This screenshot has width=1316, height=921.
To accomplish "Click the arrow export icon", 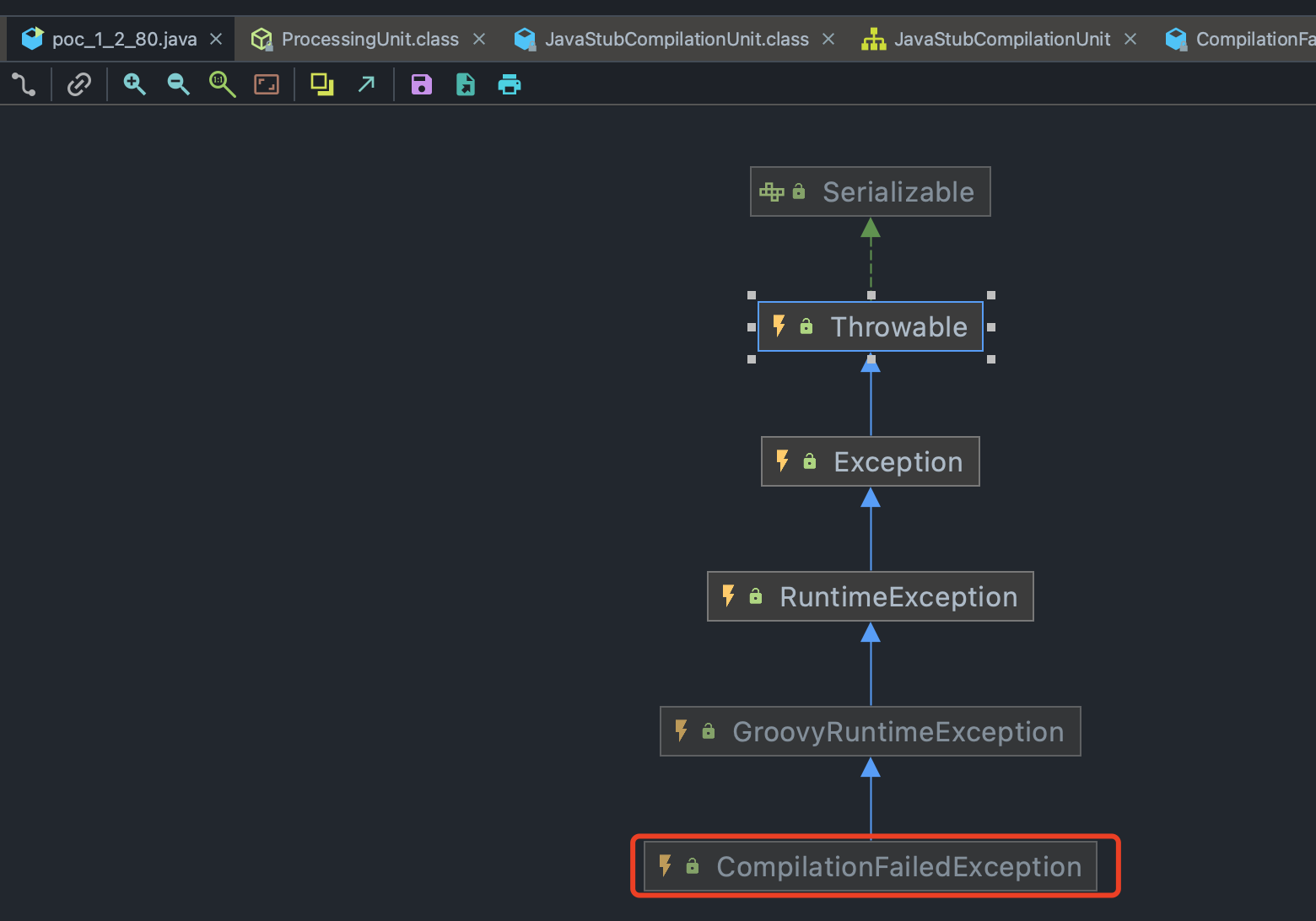I will coord(366,84).
